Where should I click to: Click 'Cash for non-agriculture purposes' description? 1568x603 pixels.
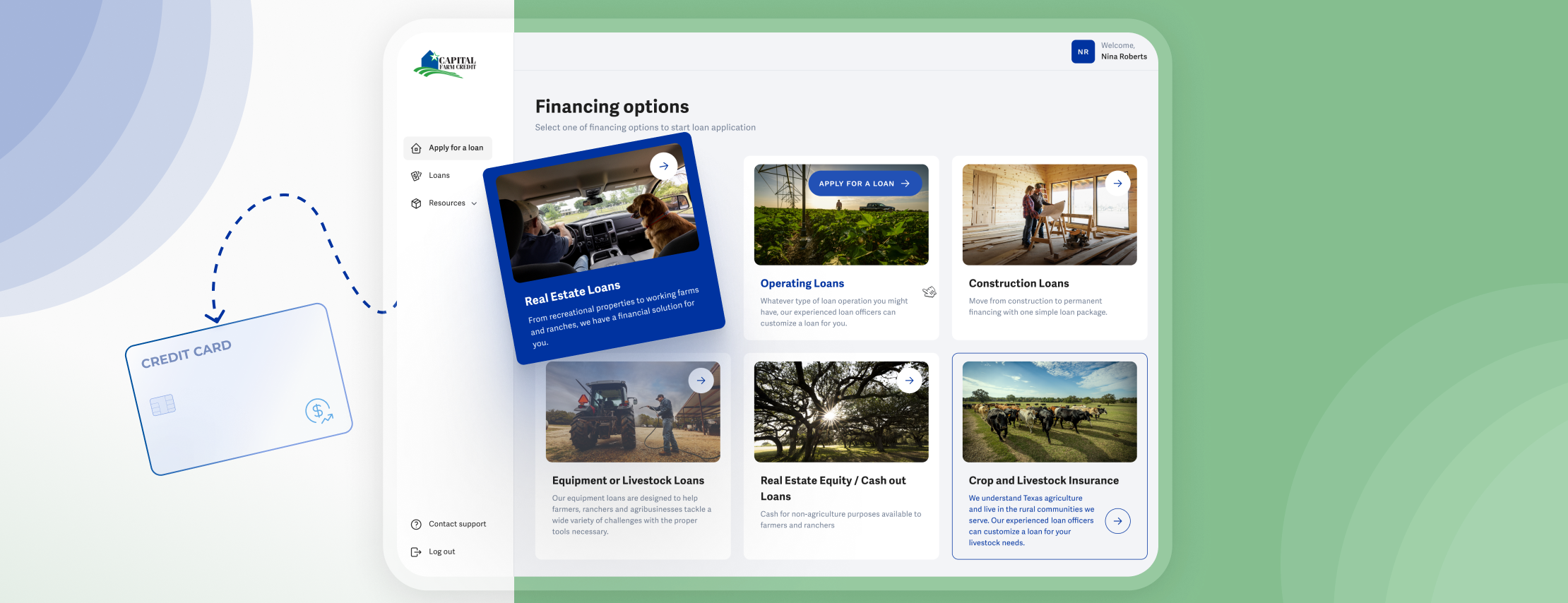click(x=841, y=520)
